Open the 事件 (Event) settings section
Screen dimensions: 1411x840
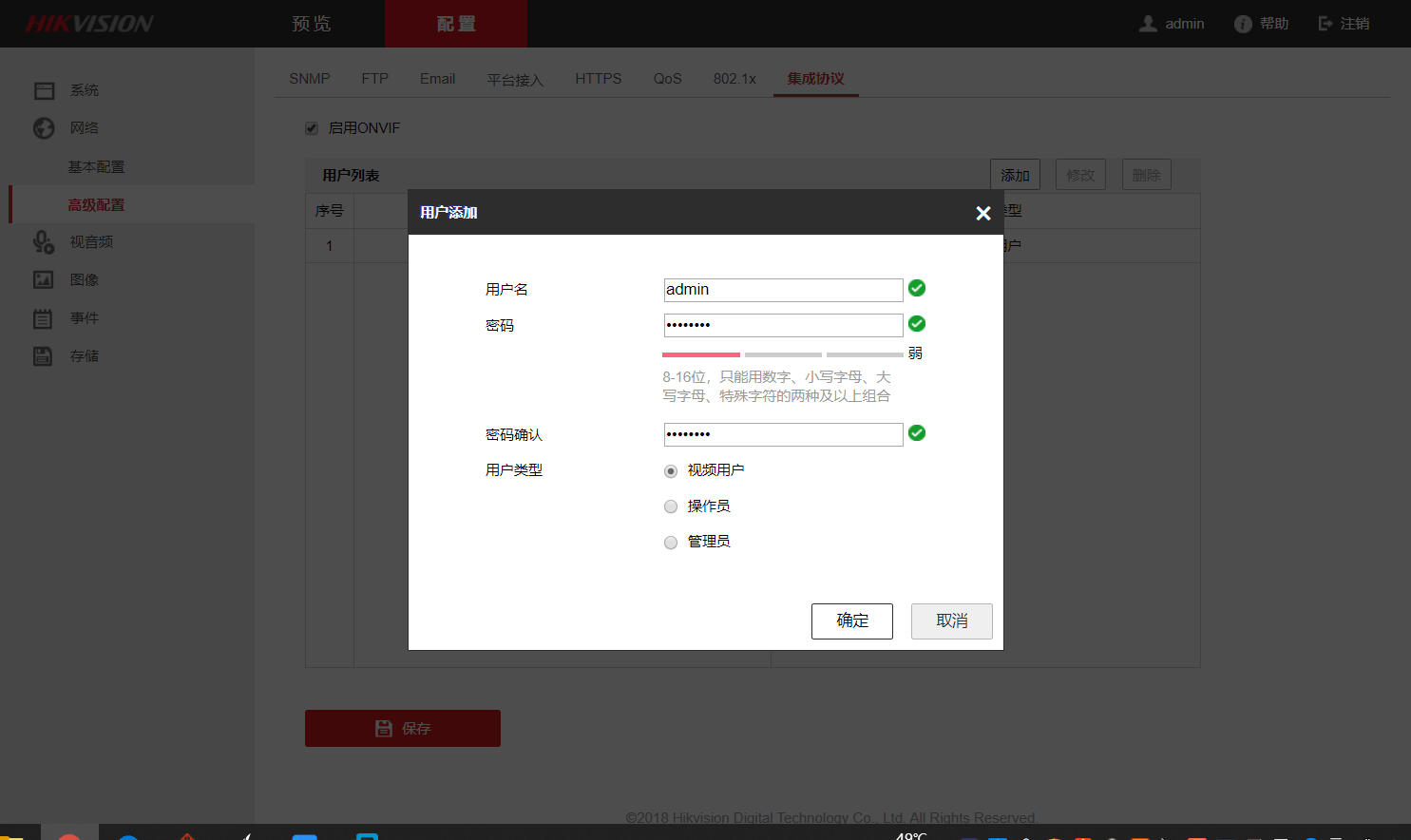85,317
